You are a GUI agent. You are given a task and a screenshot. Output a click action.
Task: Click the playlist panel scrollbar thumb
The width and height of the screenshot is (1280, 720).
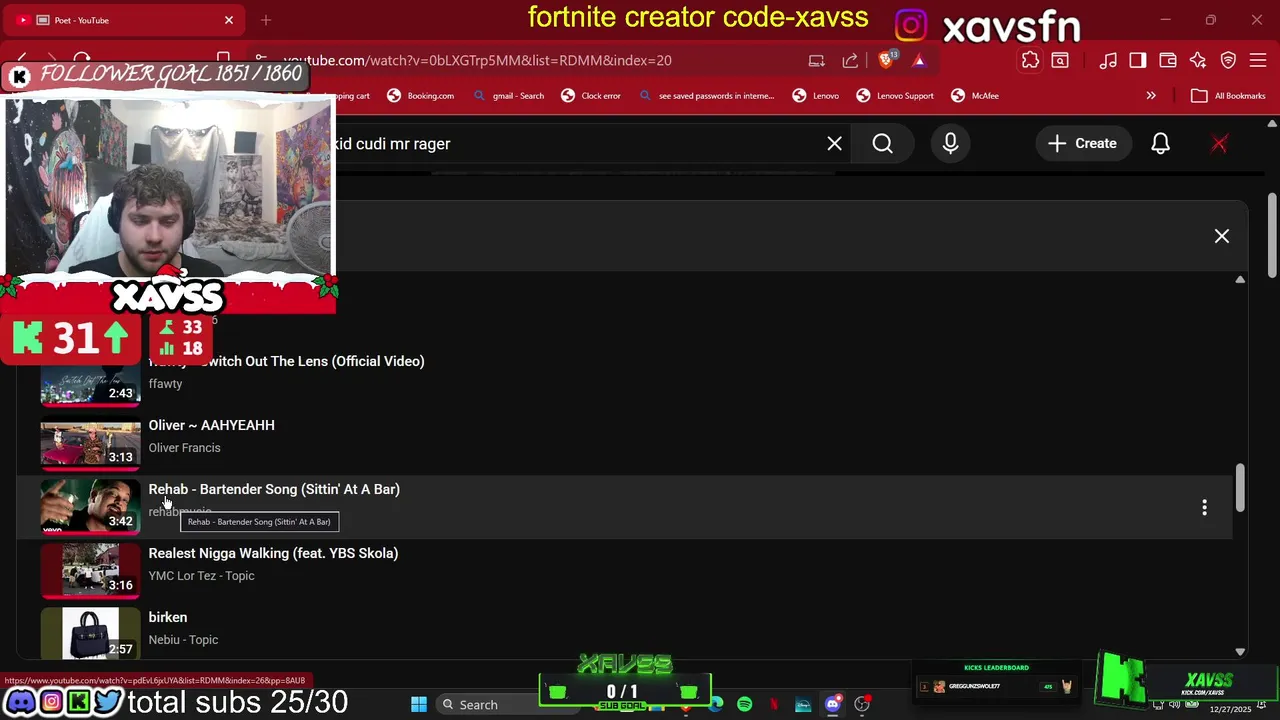click(1240, 487)
